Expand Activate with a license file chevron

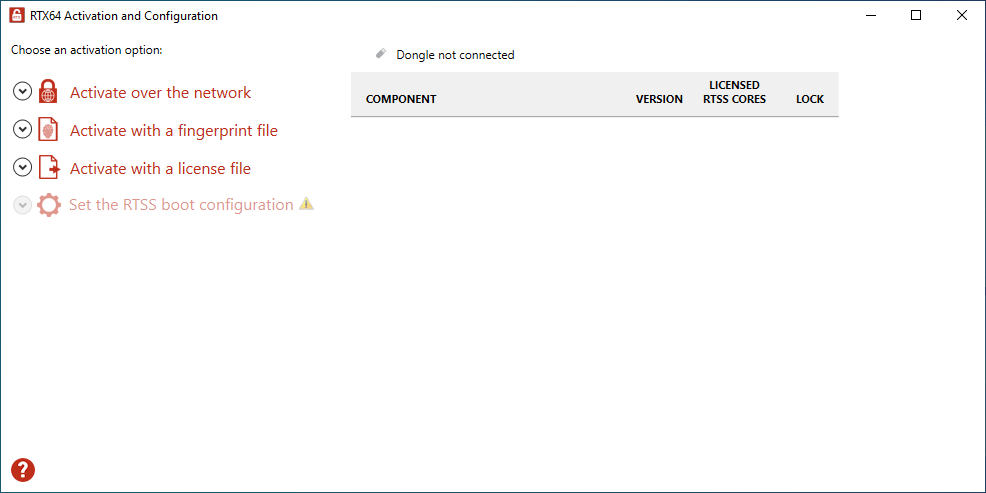(x=23, y=168)
